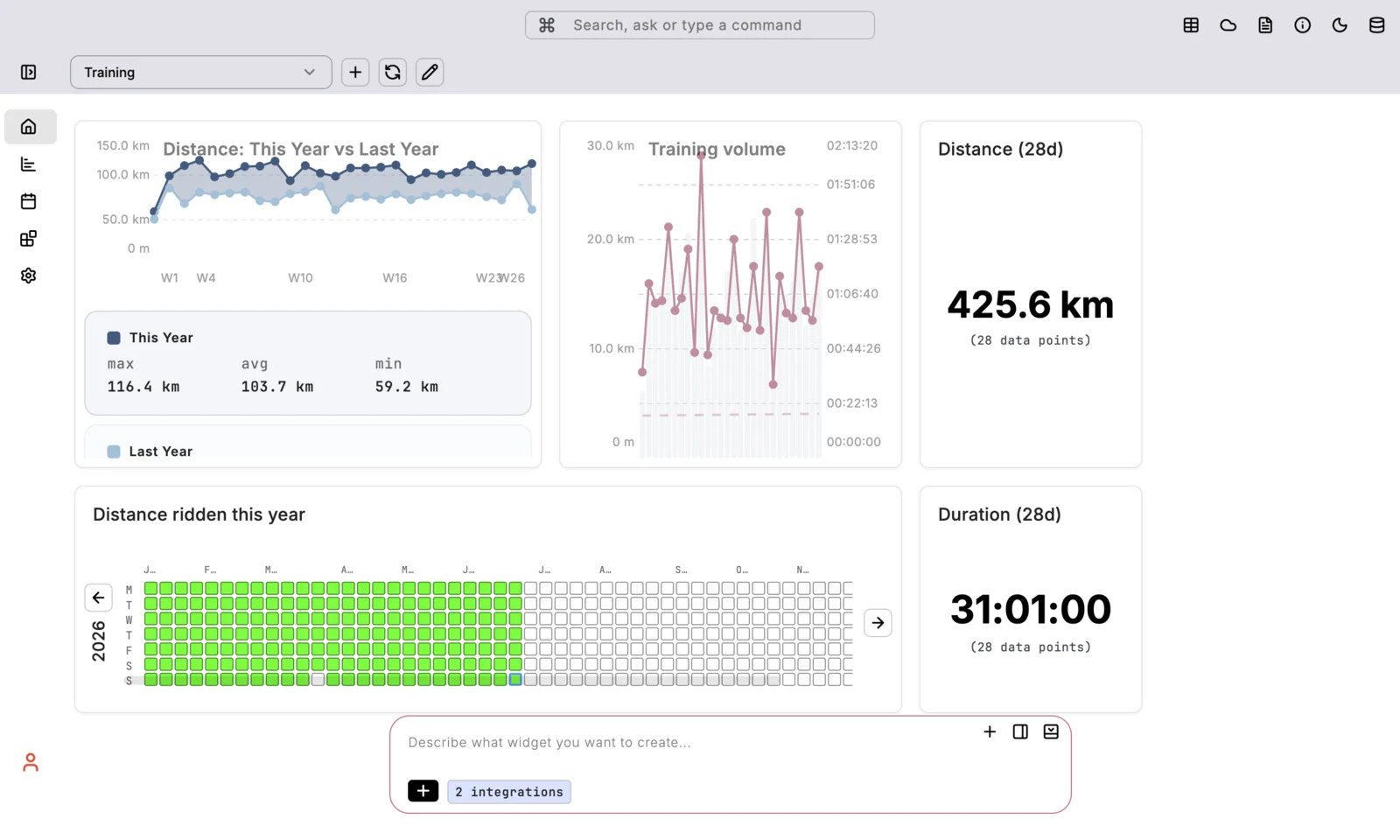Open the database icon in top bar
1400x840 pixels.
1376,25
